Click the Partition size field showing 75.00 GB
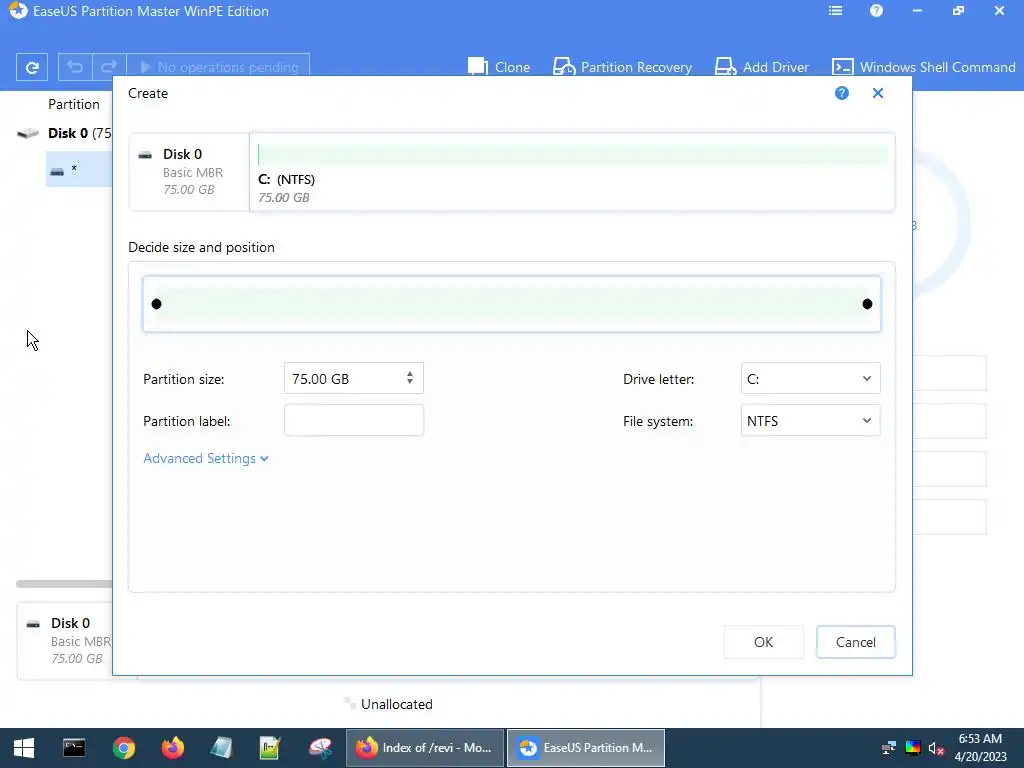Screen dimensions: 1024x768 click(353, 378)
